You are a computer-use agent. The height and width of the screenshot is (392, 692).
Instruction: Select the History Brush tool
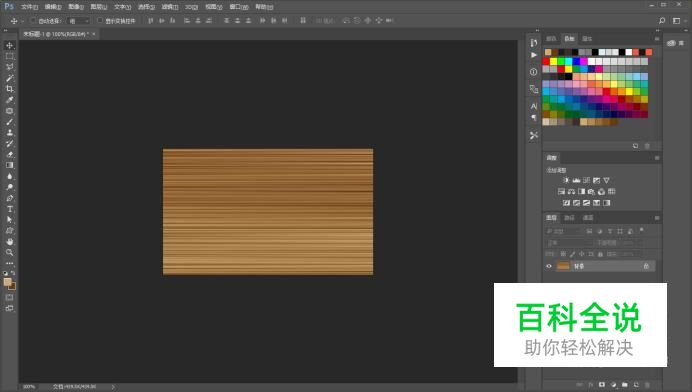(9, 143)
